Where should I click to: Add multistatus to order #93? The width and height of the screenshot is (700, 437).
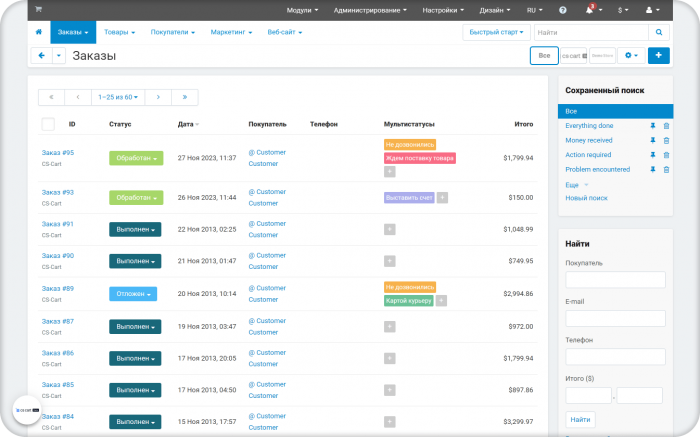442,197
